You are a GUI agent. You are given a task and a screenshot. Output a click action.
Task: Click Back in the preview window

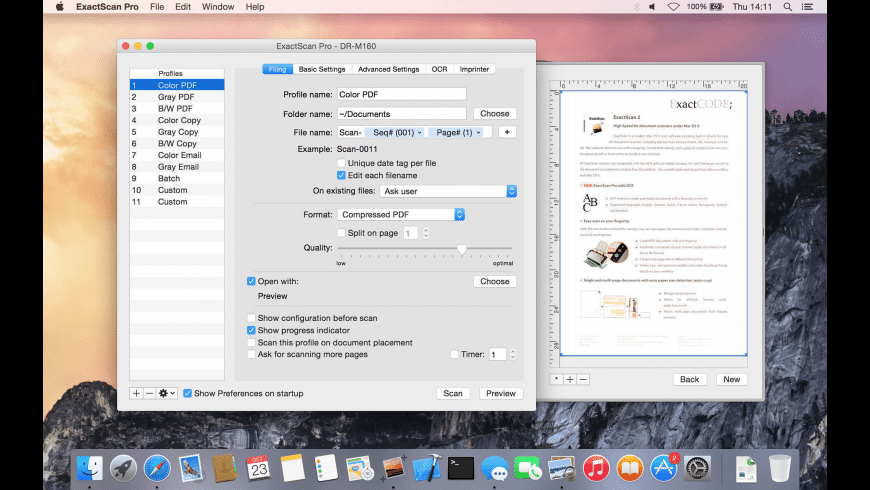(x=690, y=380)
